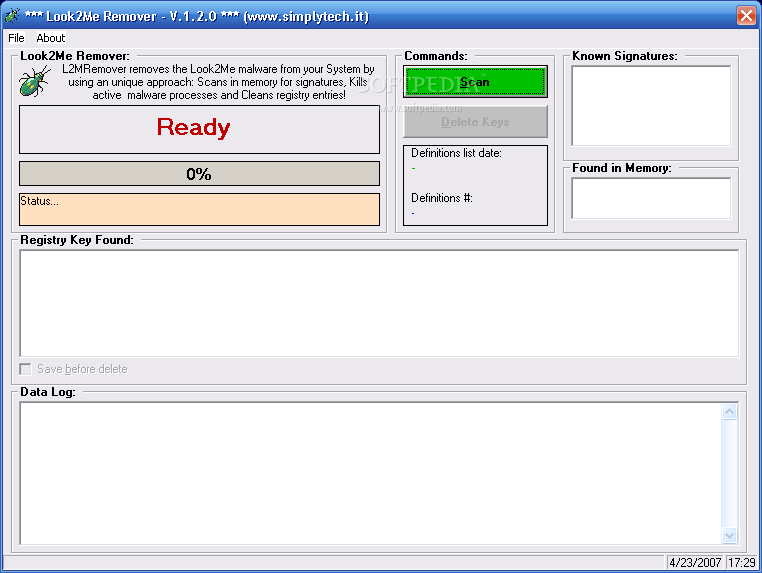Click the Data Log scrollbar up arrow
This screenshot has width=762, height=573.
click(729, 412)
